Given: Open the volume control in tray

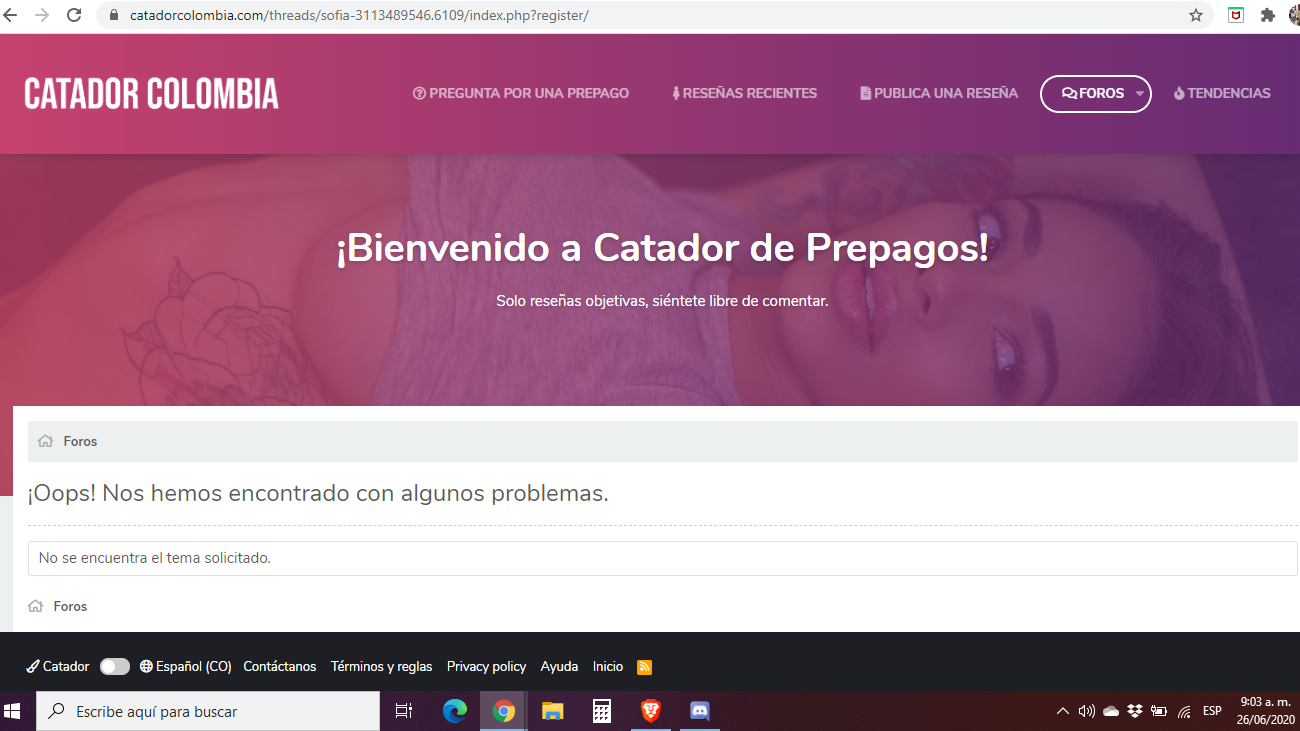Looking at the screenshot, I should tap(1087, 711).
